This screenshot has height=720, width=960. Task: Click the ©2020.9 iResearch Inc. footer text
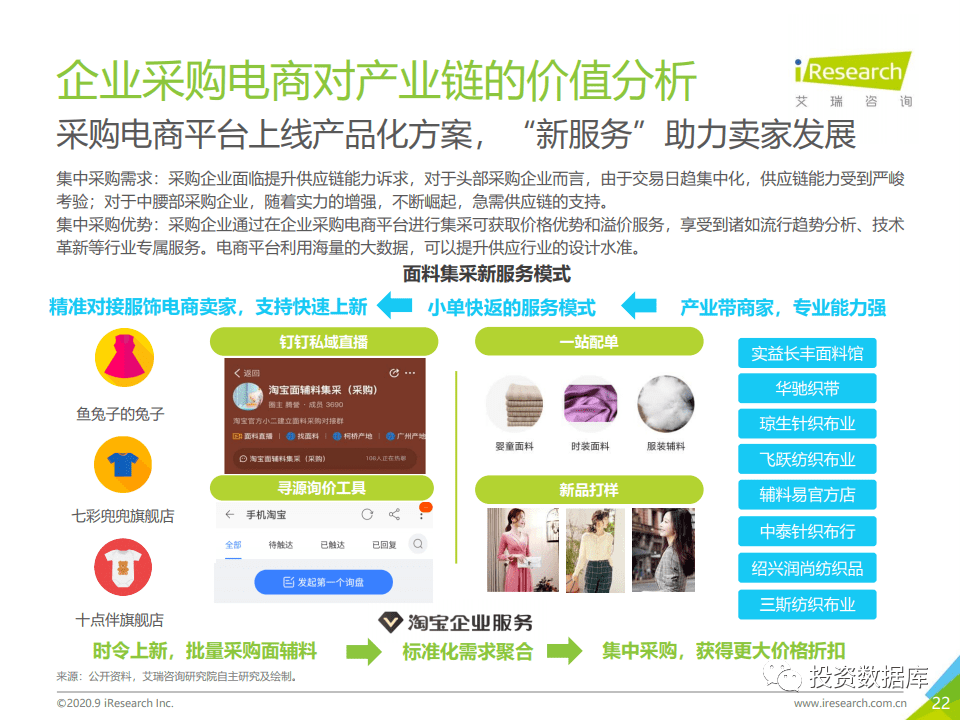(x=115, y=703)
